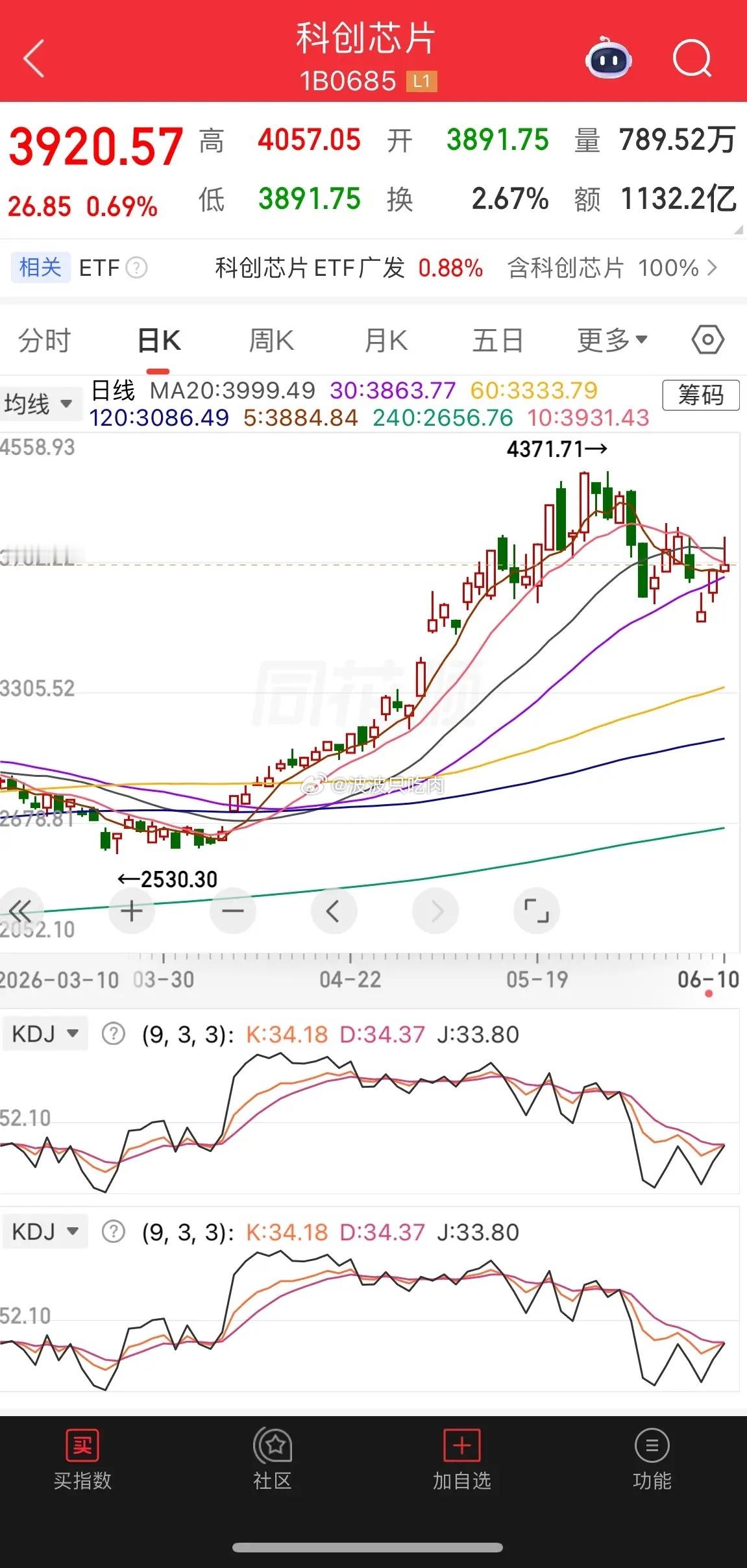Go back using the header arrow

tap(34, 58)
